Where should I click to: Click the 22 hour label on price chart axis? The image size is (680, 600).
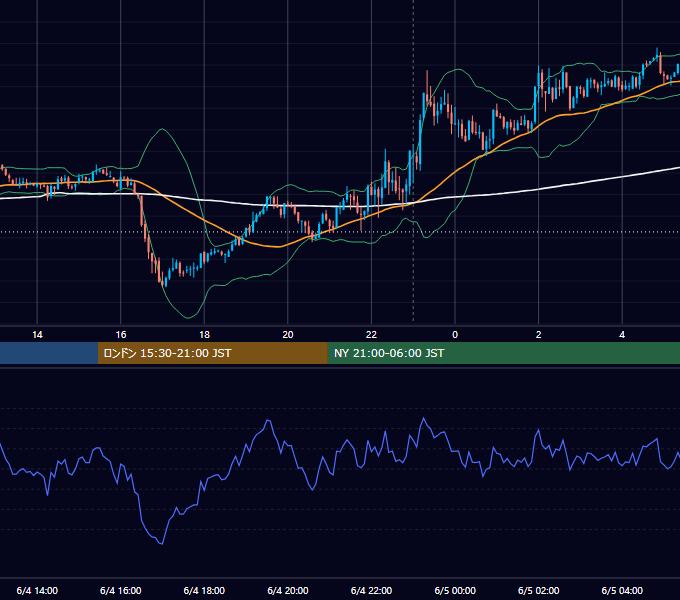click(371, 335)
